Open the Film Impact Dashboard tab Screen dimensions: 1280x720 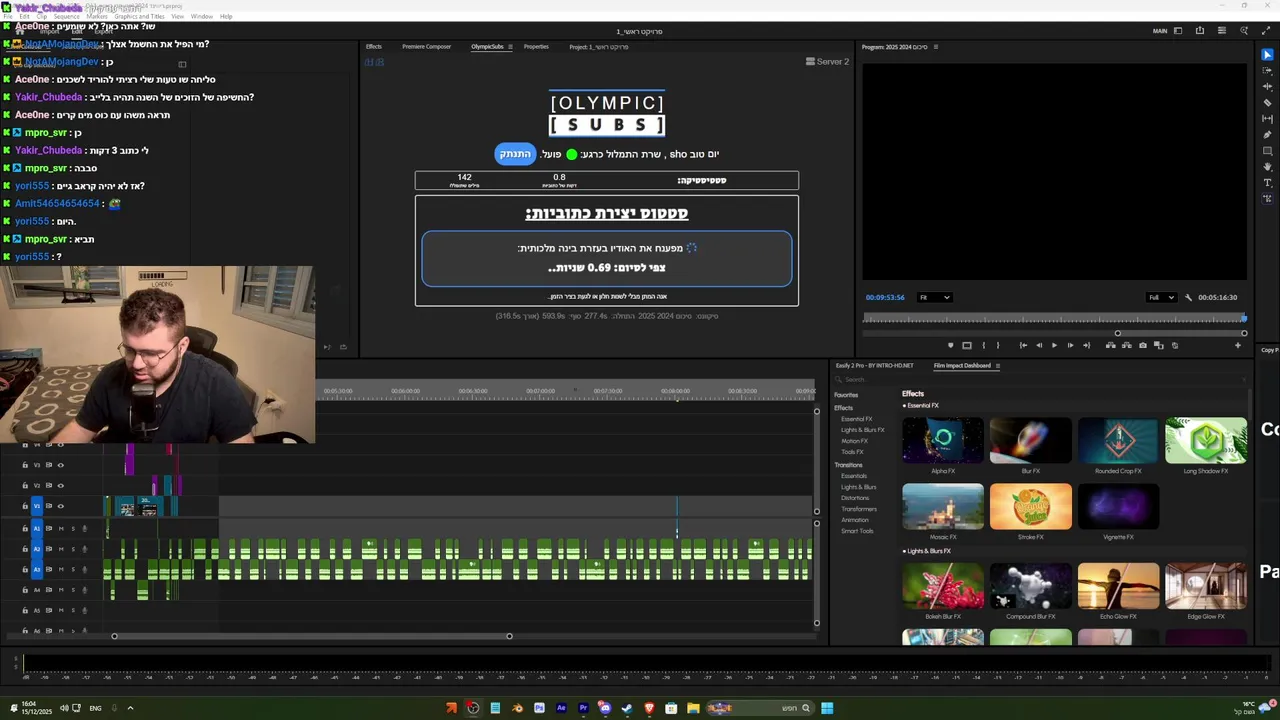click(x=962, y=366)
